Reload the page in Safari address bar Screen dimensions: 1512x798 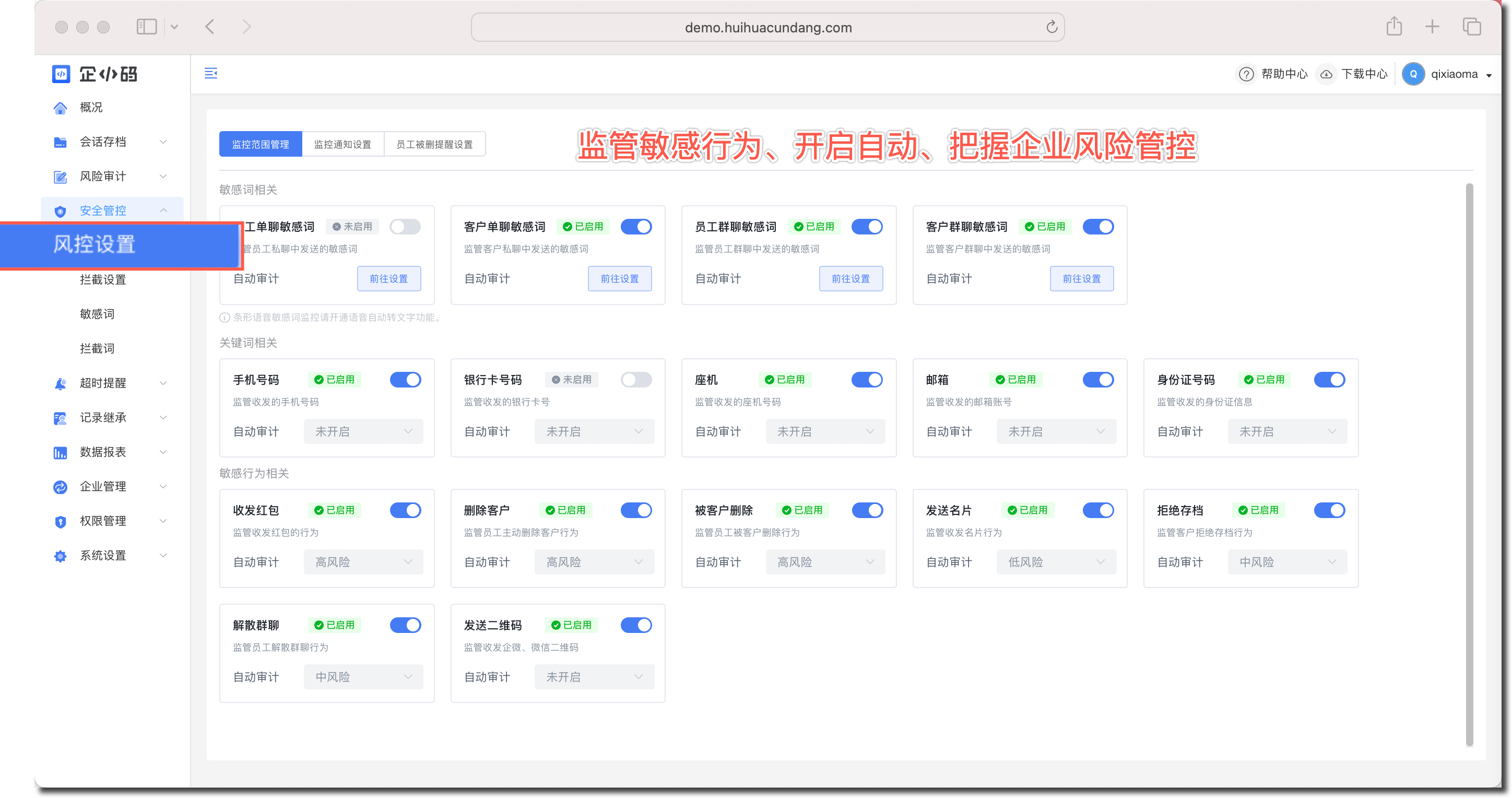(x=1051, y=27)
